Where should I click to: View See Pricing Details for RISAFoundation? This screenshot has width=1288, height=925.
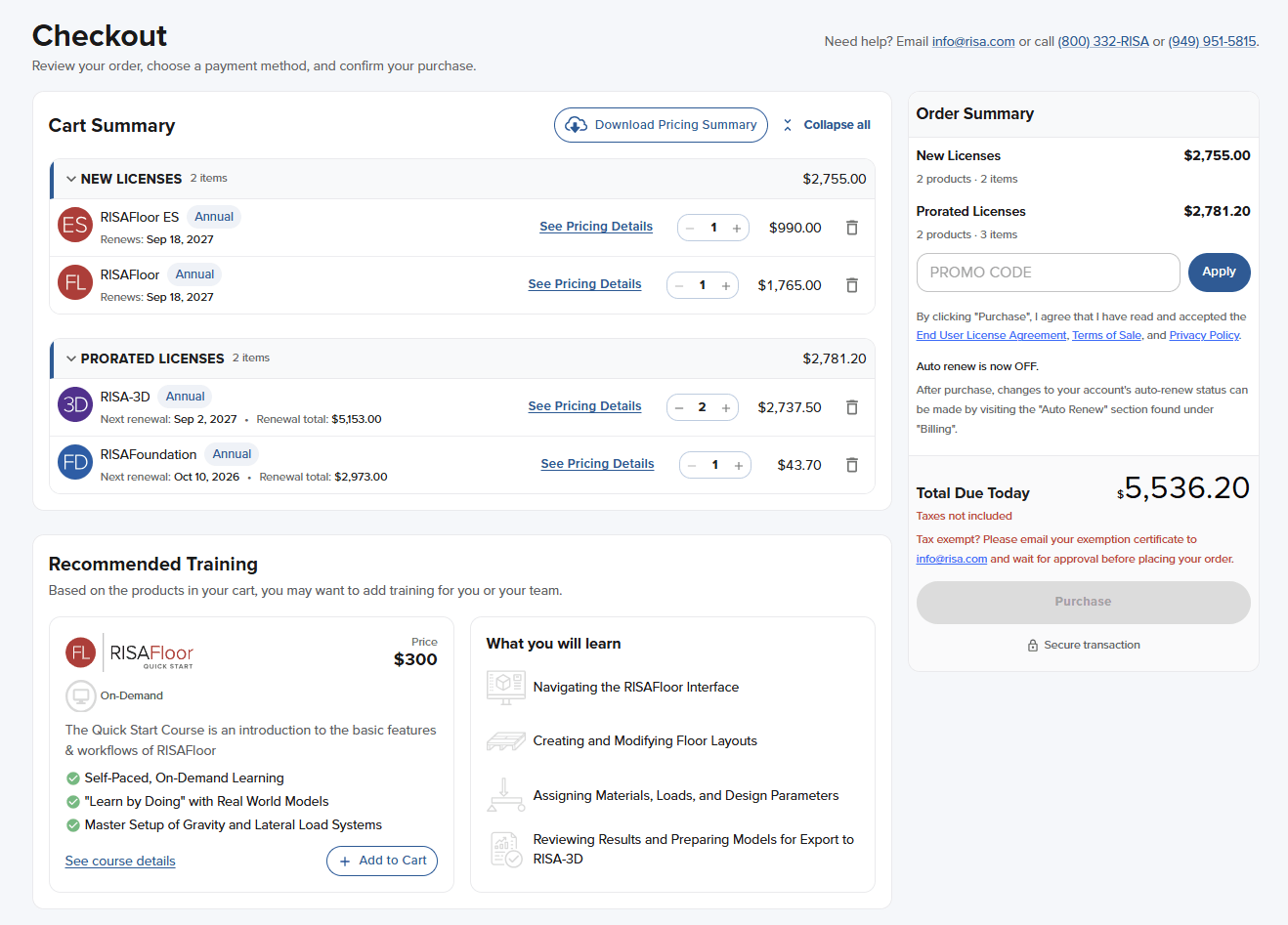pyautogui.click(x=597, y=464)
